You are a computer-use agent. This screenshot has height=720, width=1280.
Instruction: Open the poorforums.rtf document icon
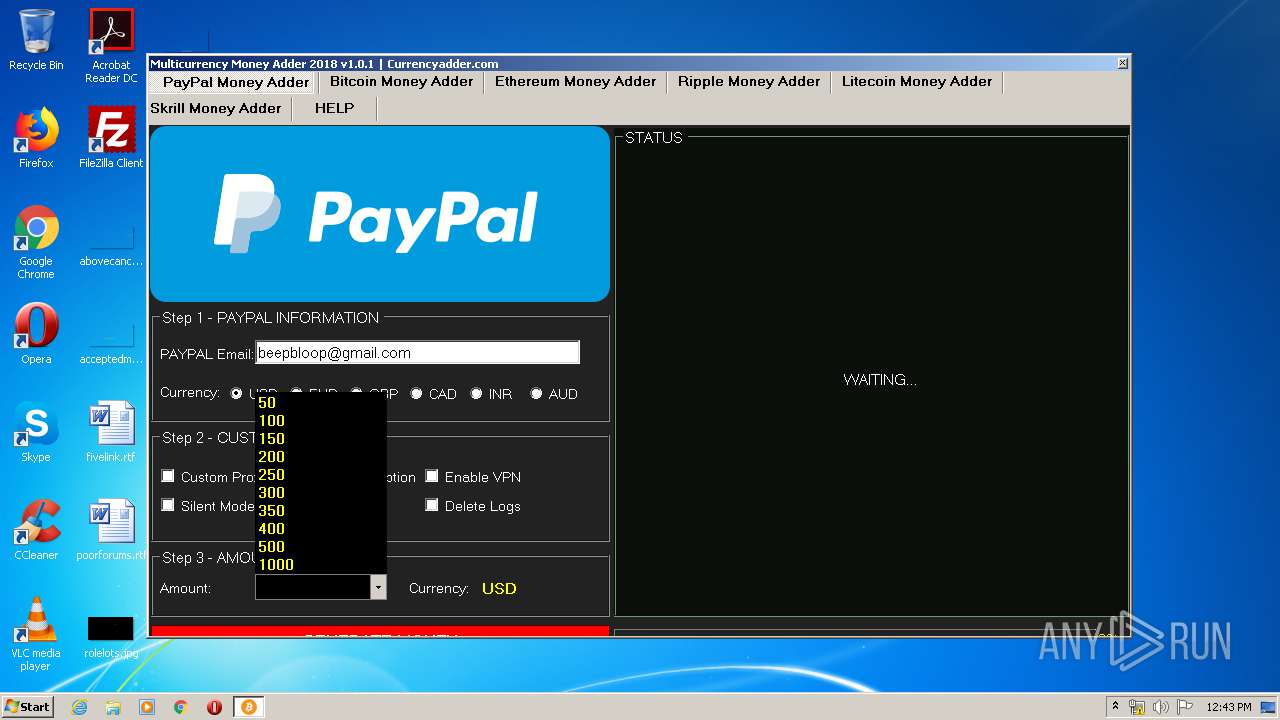(x=111, y=529)
